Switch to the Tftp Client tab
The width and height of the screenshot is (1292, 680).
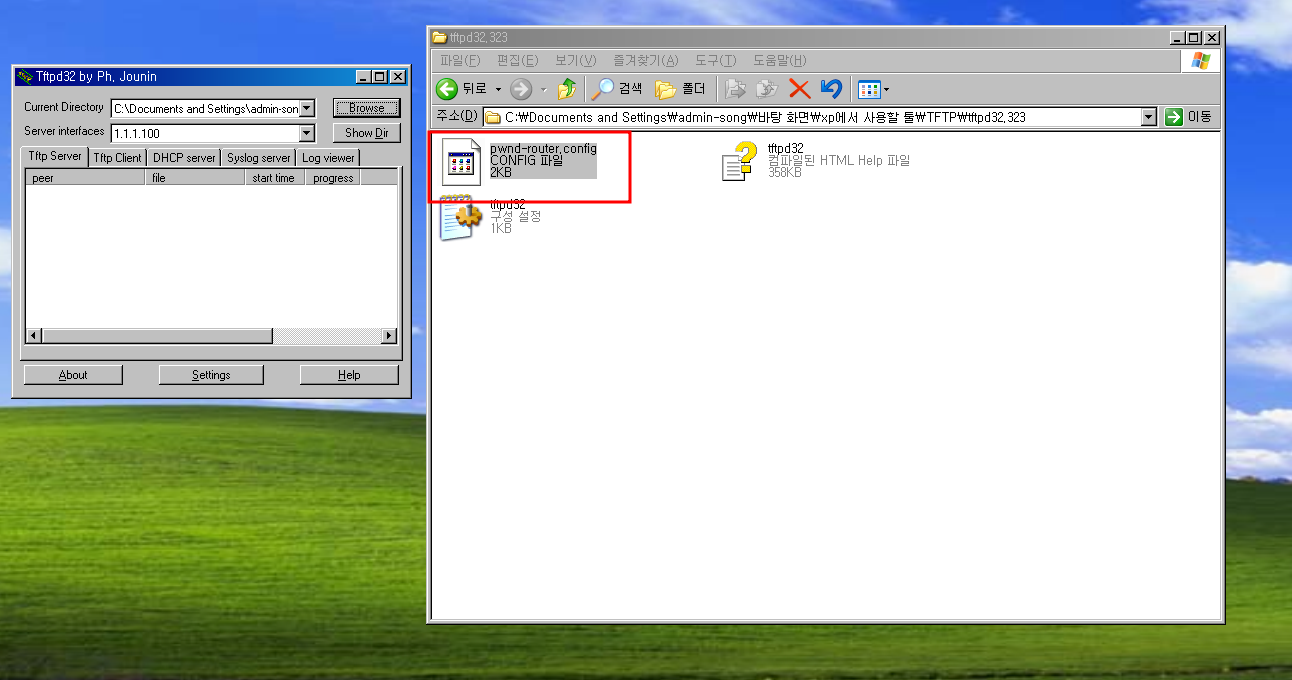[118, 158]
